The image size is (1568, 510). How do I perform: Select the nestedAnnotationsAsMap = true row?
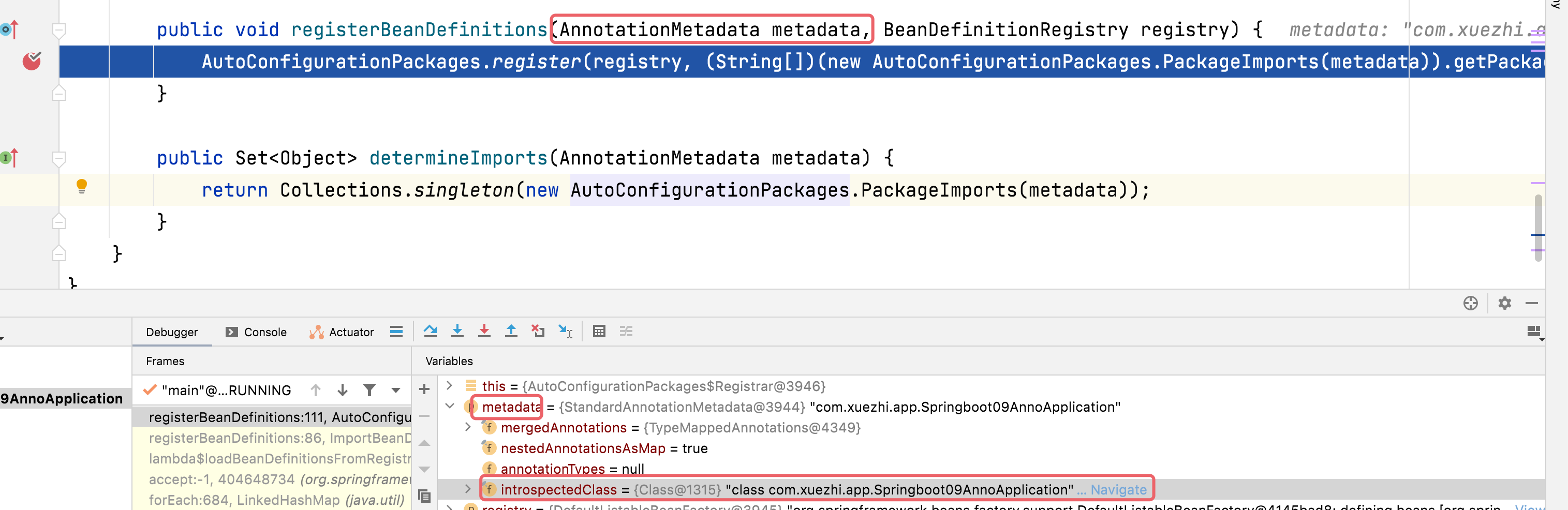click(991, 448)
